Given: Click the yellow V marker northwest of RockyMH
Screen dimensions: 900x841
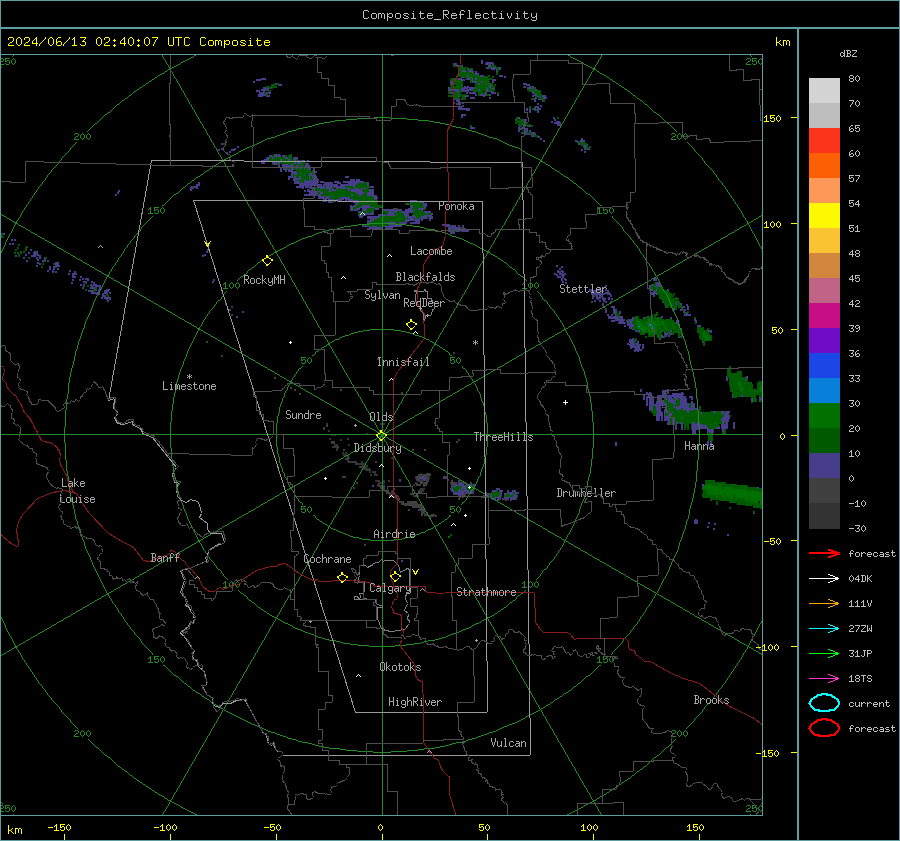Looking at the screenshot, I should [x=208, y=245].
